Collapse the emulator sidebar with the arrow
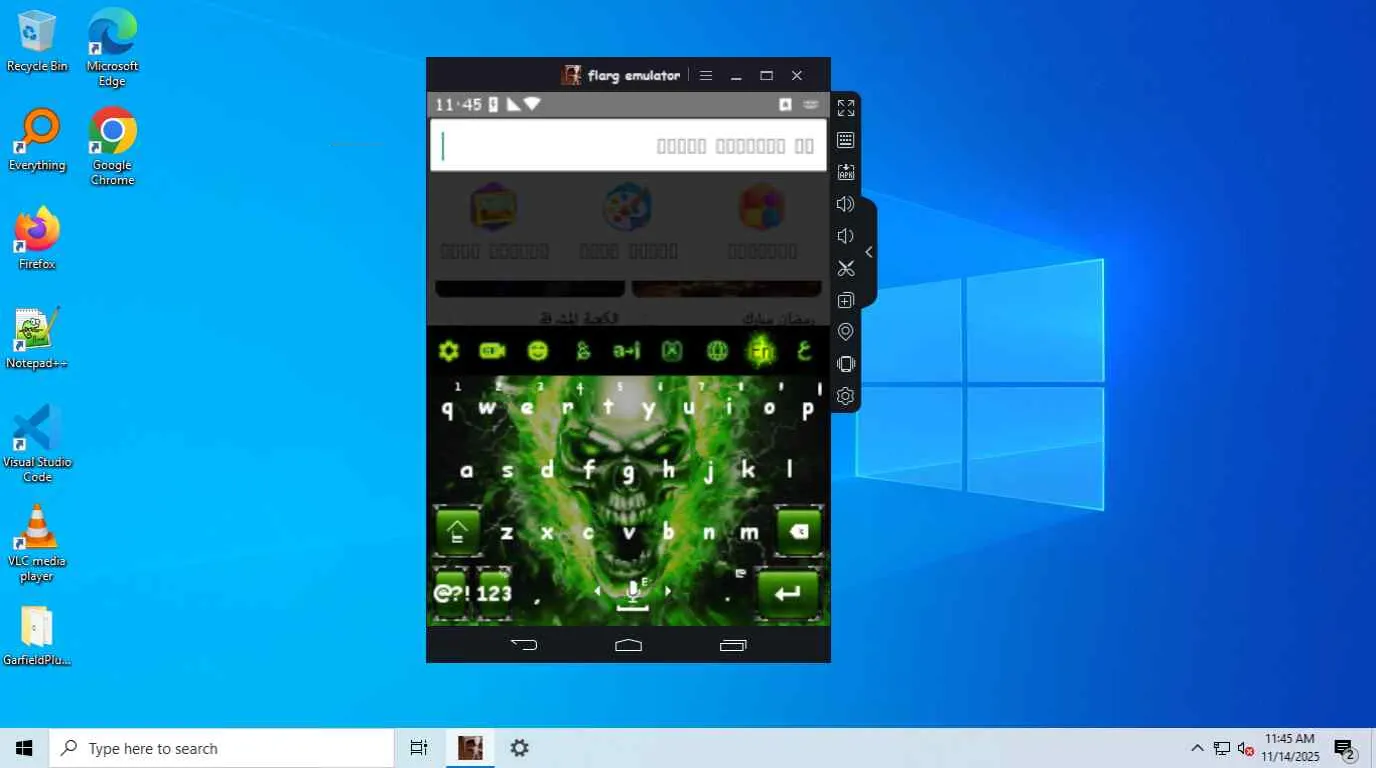Screen dimensions: 1376x768 click(x=868, y=252)
